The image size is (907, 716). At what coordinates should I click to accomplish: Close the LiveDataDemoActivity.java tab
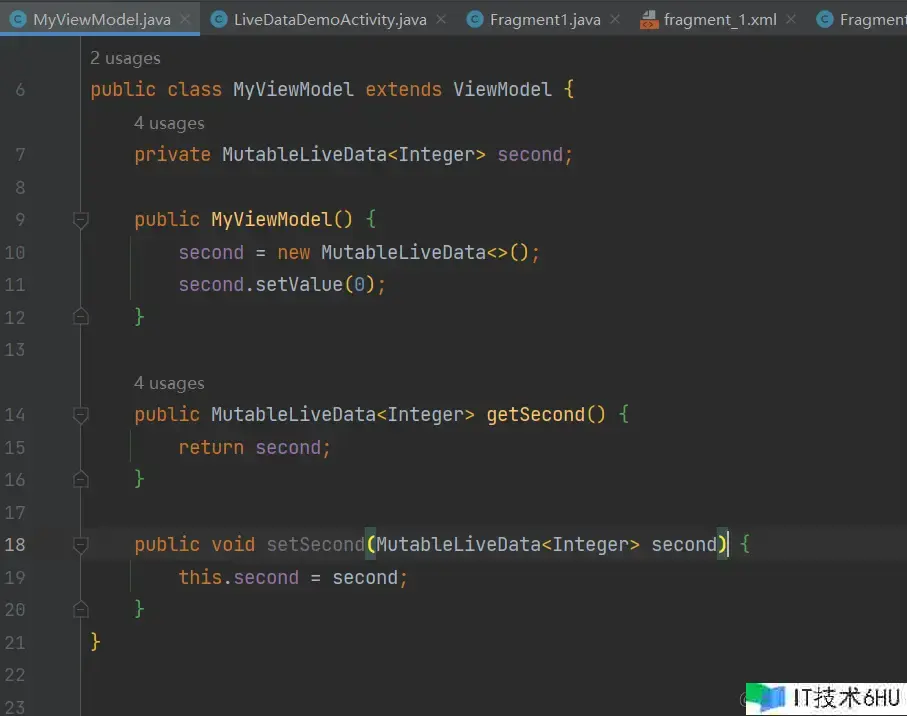[442, 19]
